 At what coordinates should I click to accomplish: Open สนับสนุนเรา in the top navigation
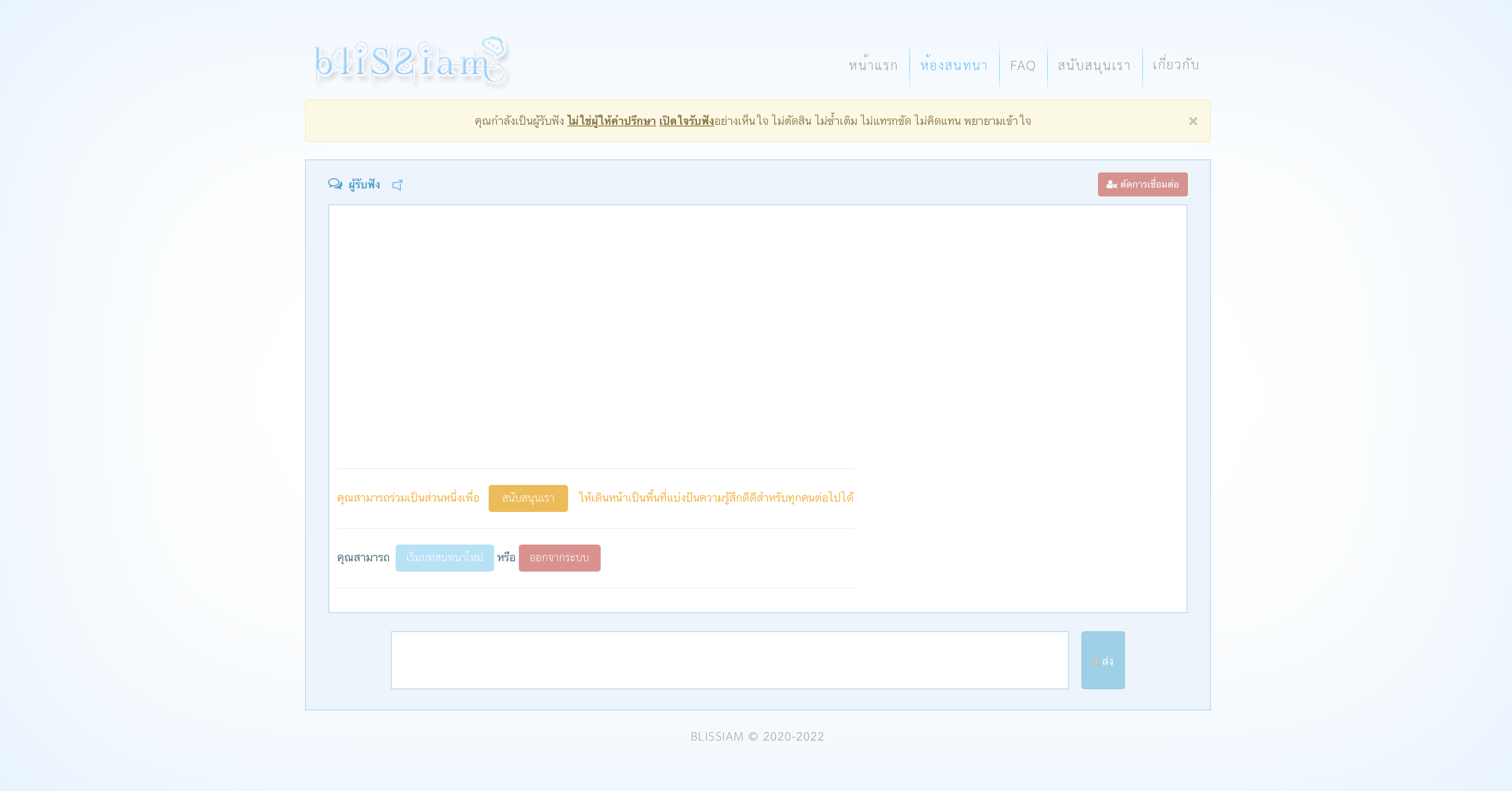coord(1094,65)
